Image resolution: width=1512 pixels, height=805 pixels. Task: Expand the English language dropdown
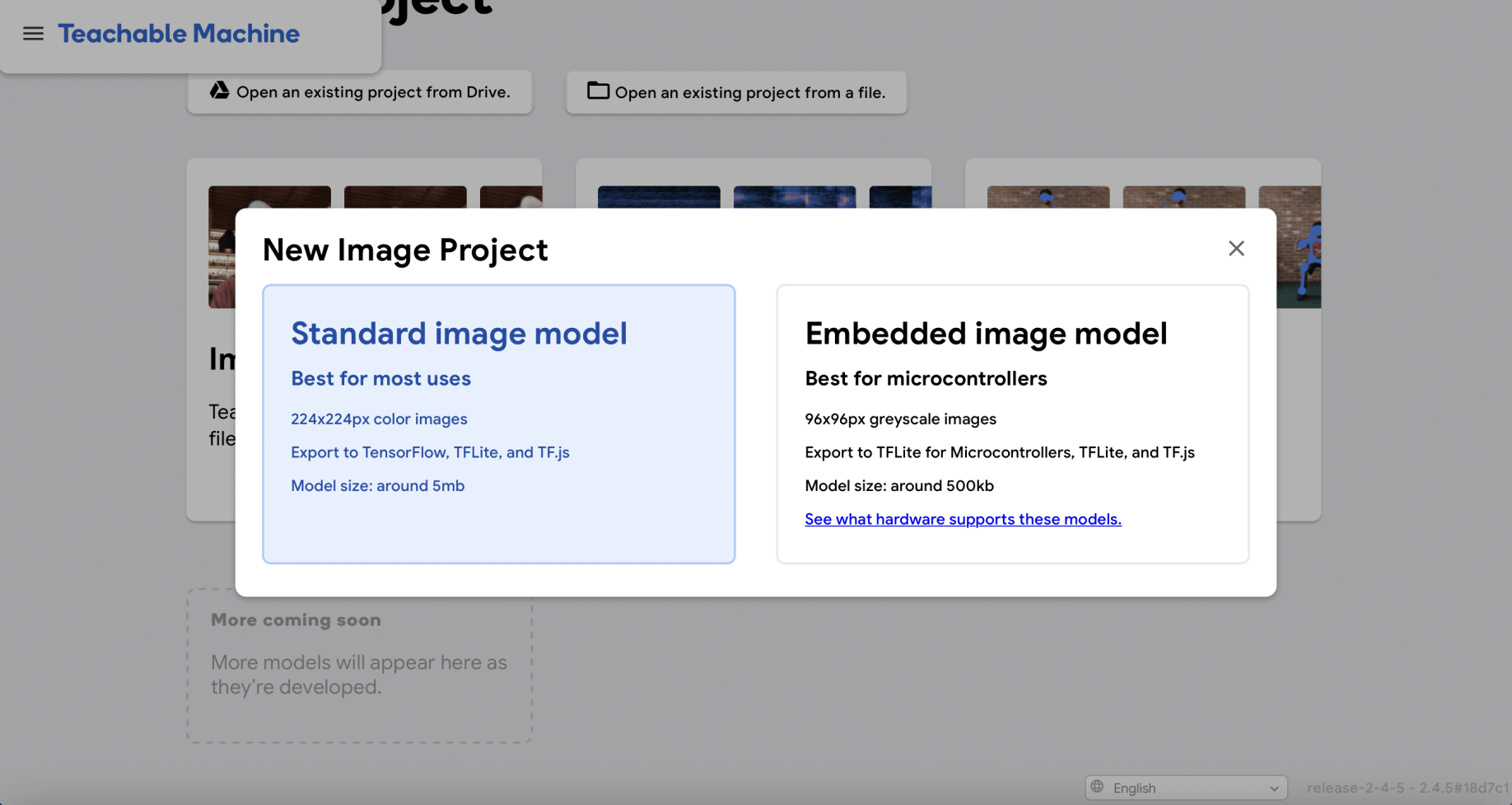tap(1186, 788)
